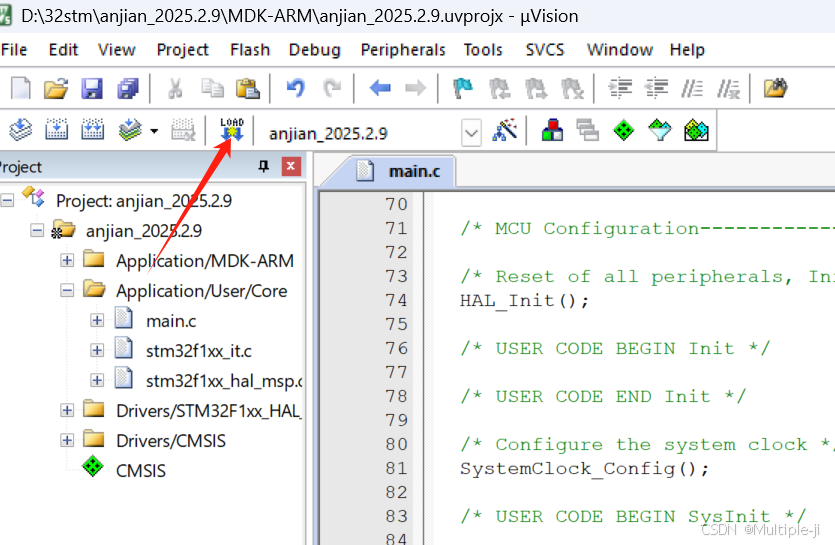Open the Manage Project Items dialog
The height and width of the screenshot is (545, 835).
tap(552, 130)
